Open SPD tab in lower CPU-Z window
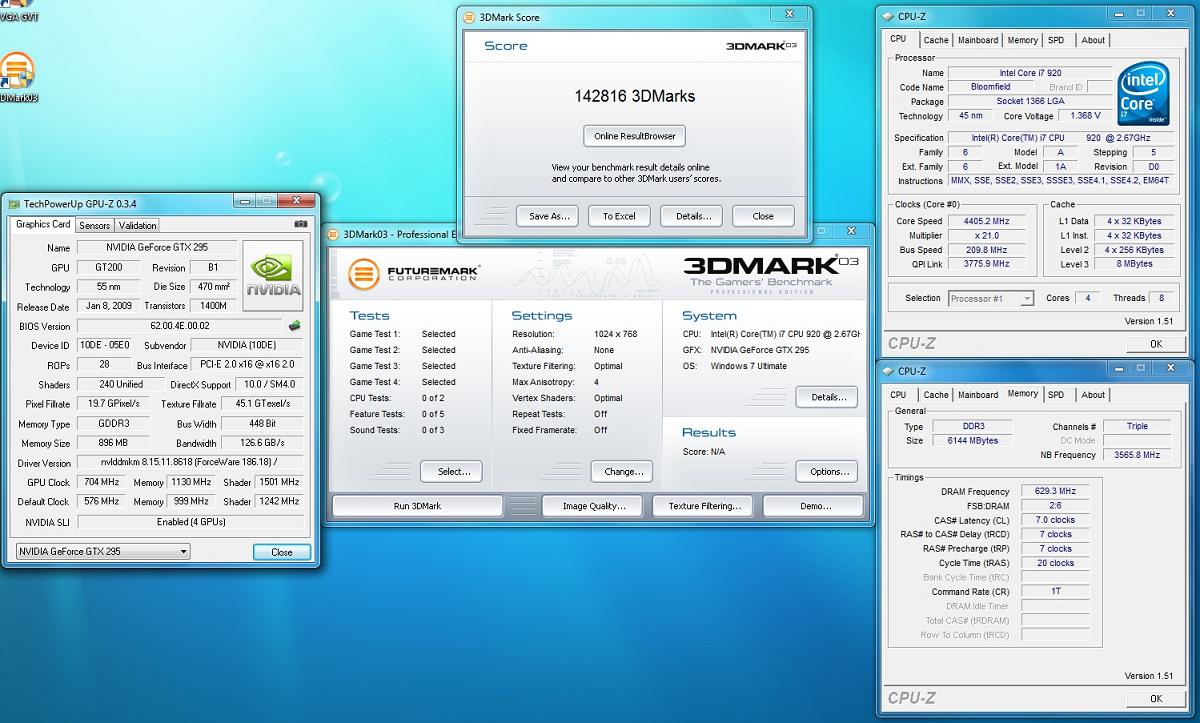This screenshot has width=1200, height=723. coord(1056,394)
